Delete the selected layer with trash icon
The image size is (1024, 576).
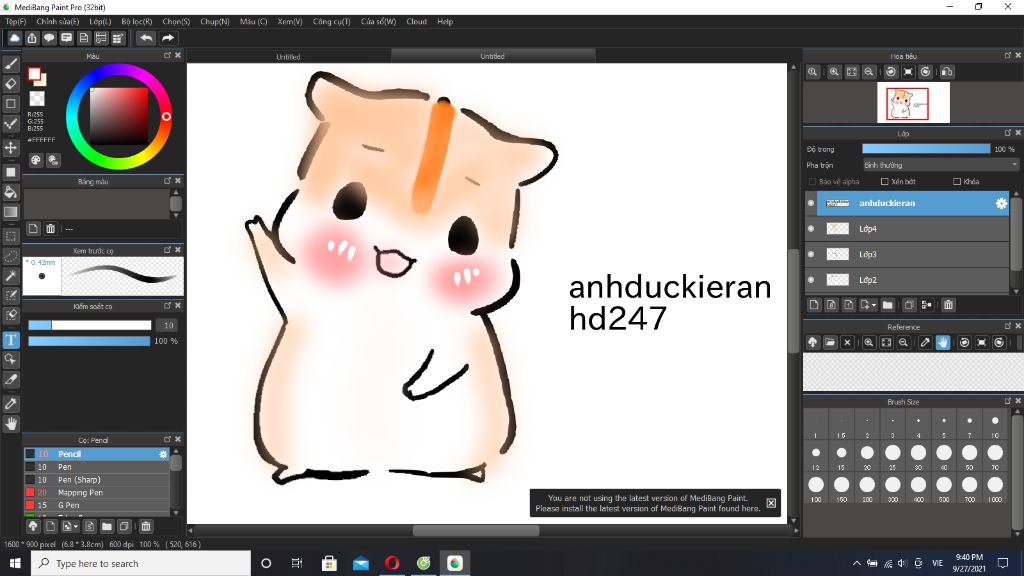[x=948, y=304]
